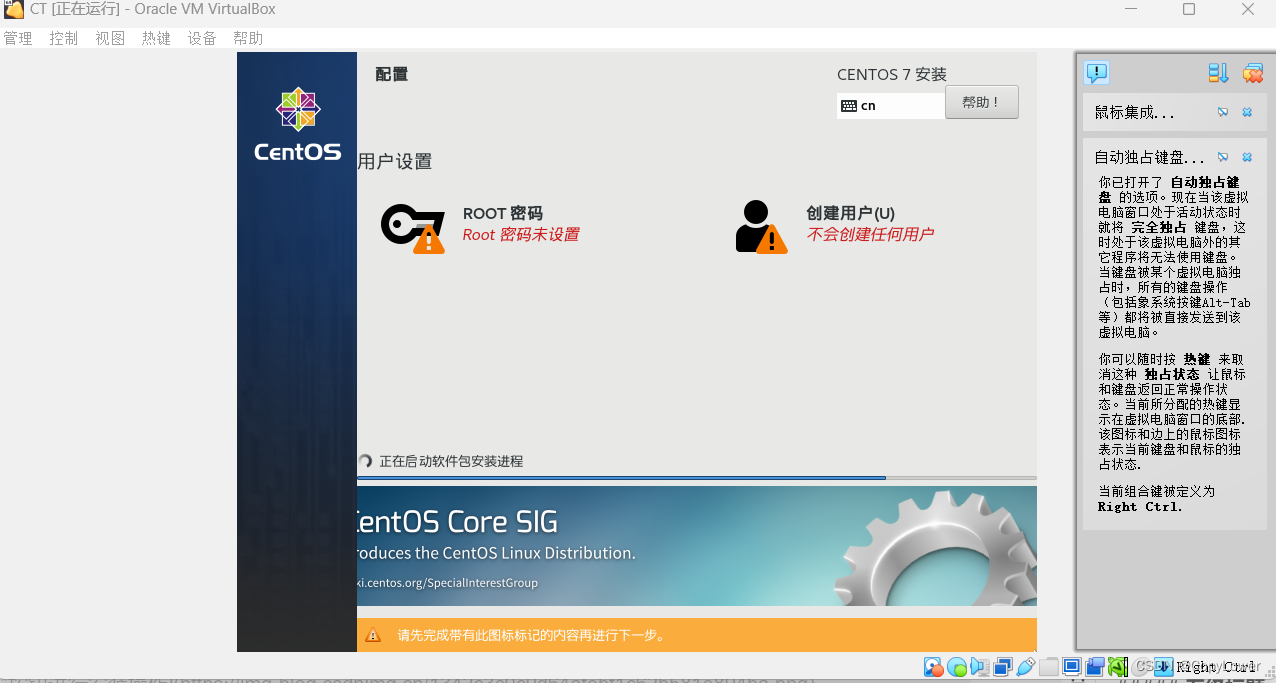Click the do-not-show-again icon for 鼠标集成

(1222, 112)
